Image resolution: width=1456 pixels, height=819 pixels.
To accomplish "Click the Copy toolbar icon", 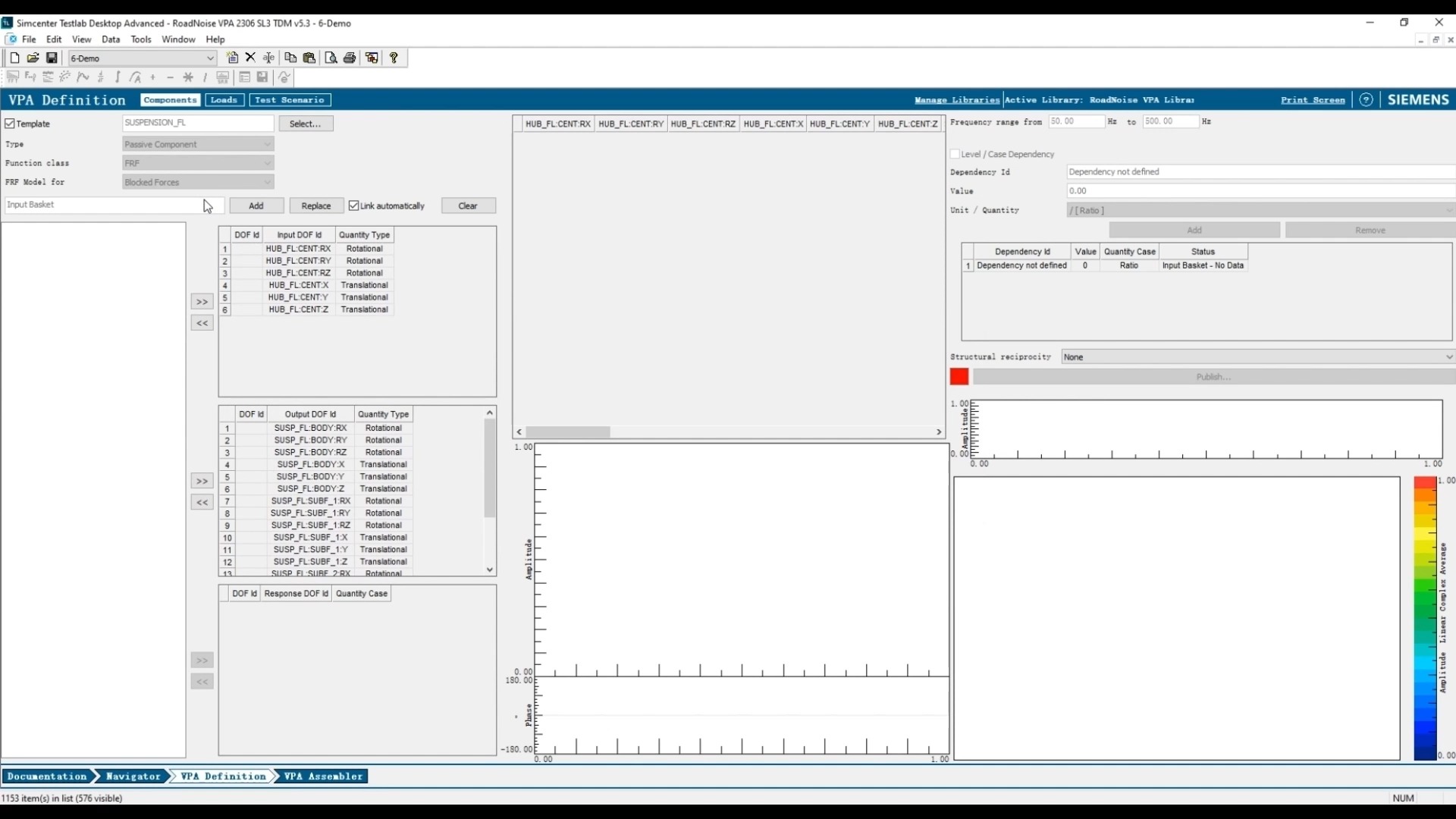I will [290, 58].
